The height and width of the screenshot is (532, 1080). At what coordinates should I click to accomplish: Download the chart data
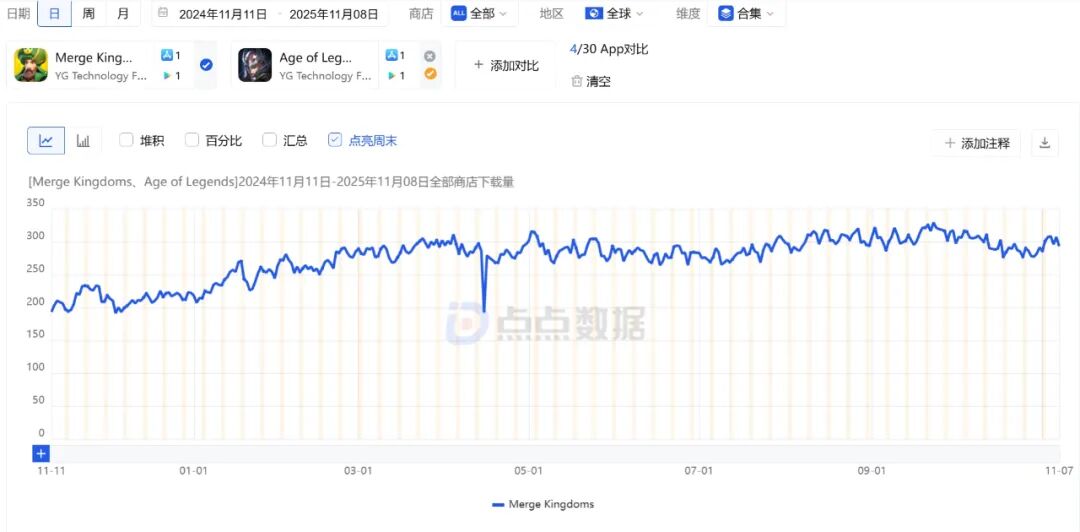1045,143
